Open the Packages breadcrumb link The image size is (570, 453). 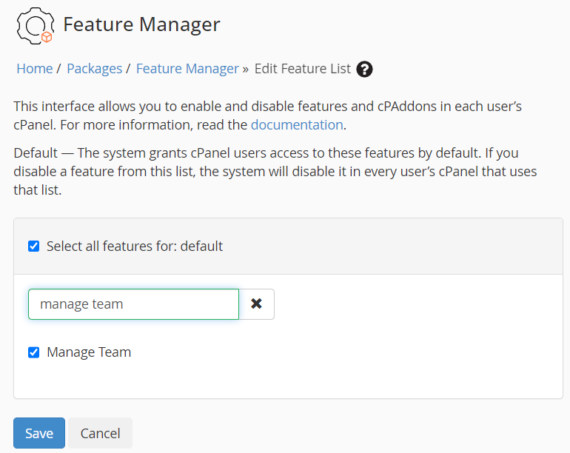point(95,68)
